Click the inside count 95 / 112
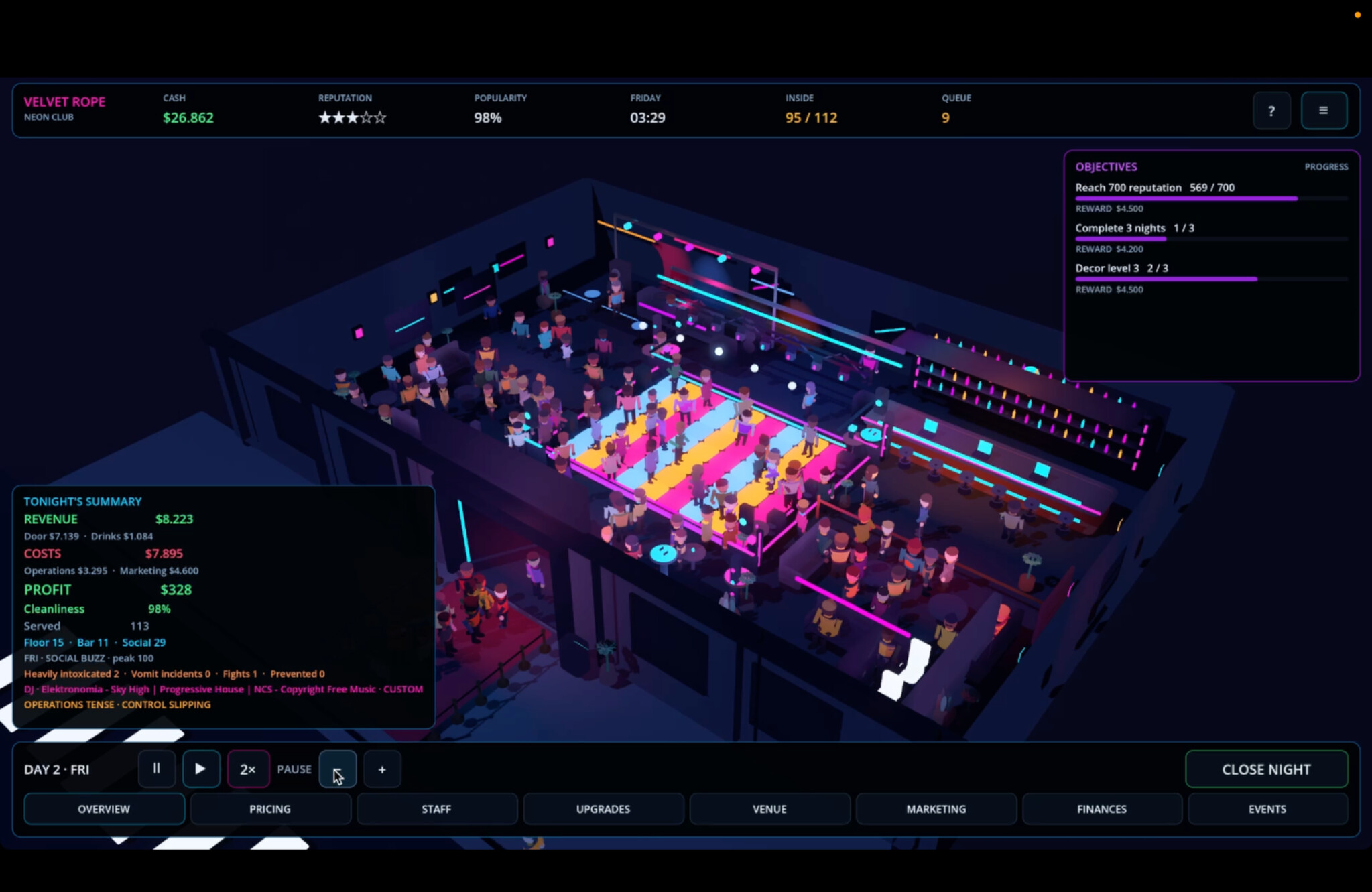 tap(812, 118)
